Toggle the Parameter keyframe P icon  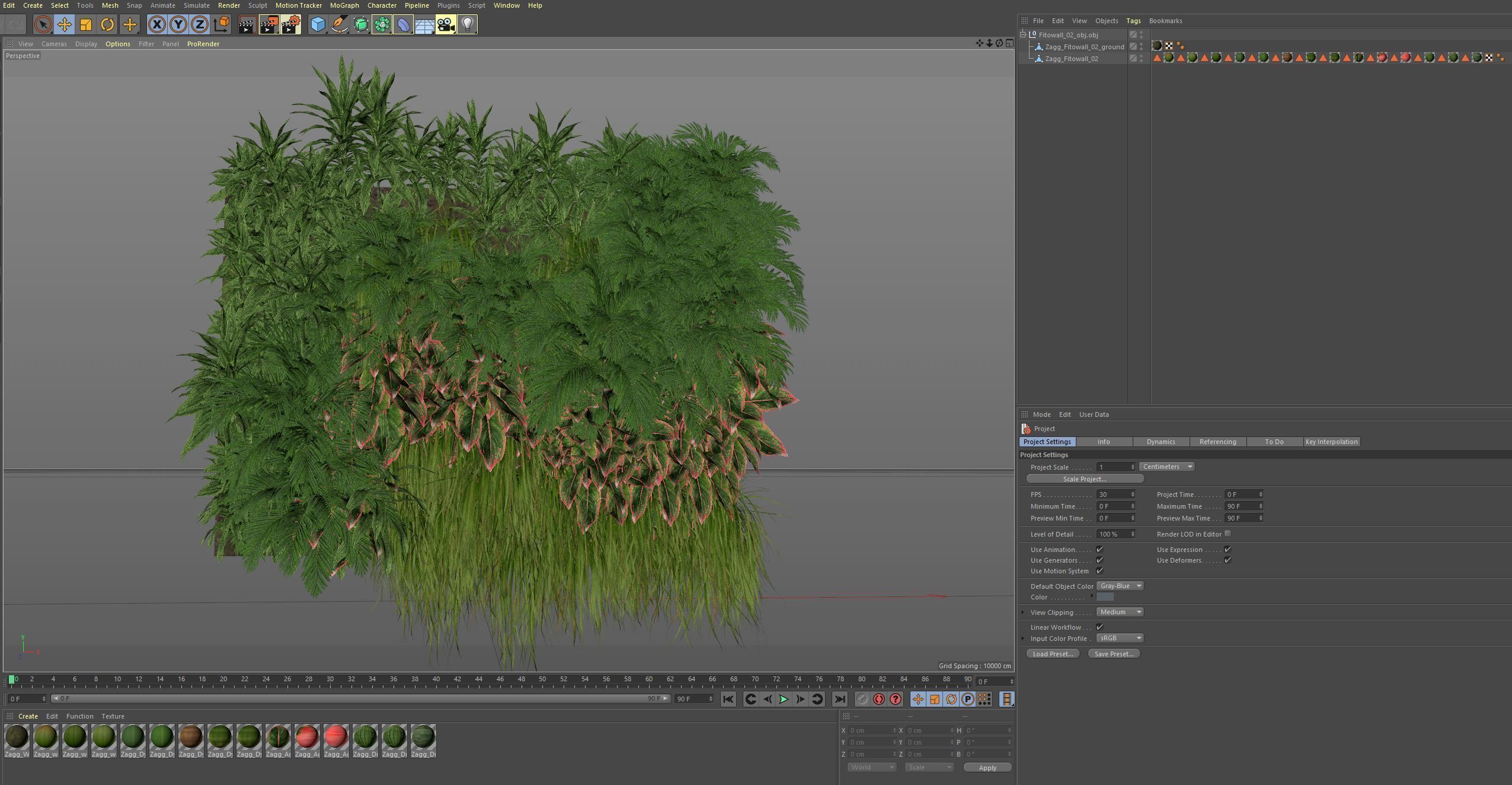pos(967,699)
